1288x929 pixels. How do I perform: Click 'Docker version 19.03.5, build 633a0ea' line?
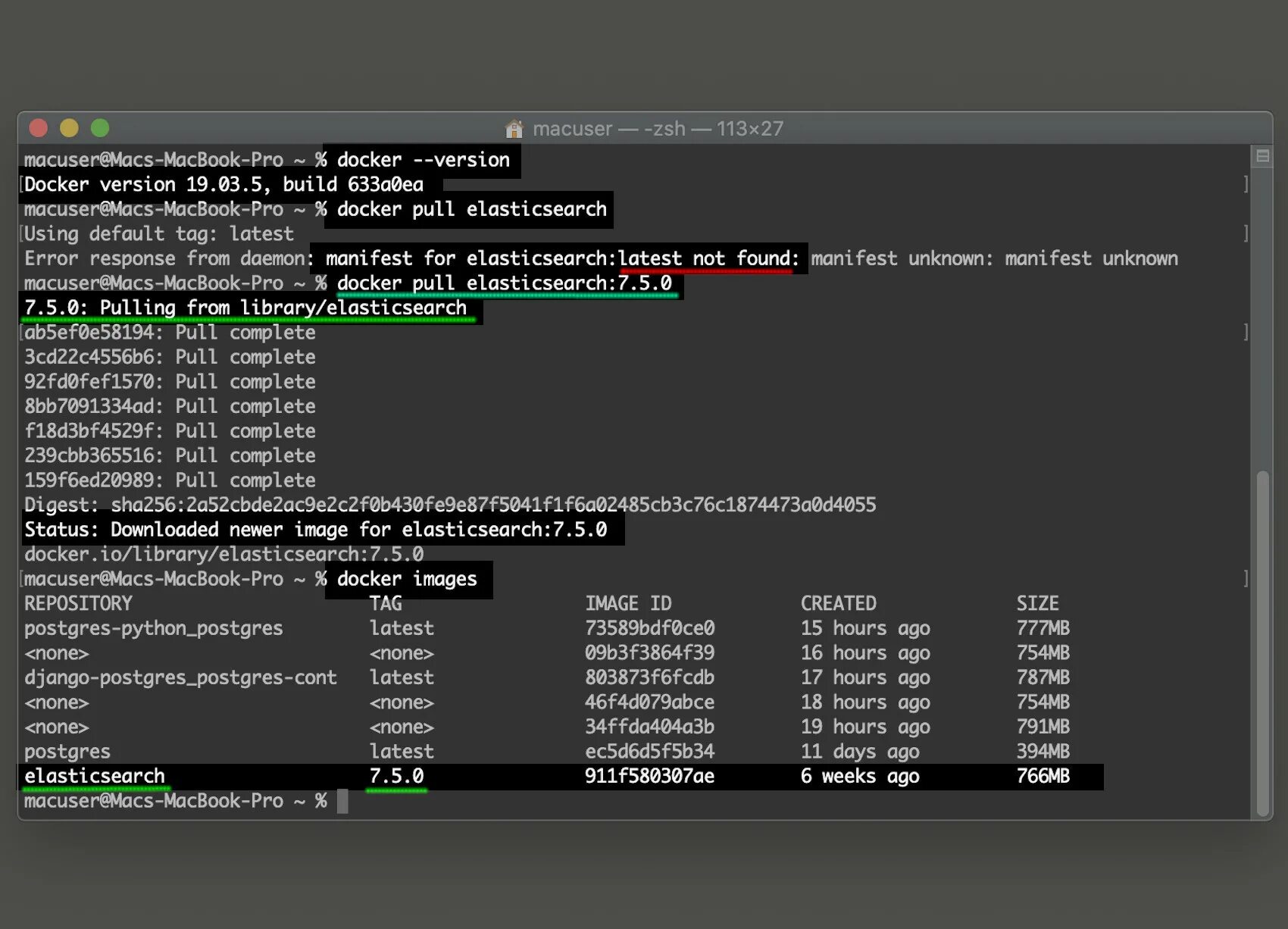(224, 185)
